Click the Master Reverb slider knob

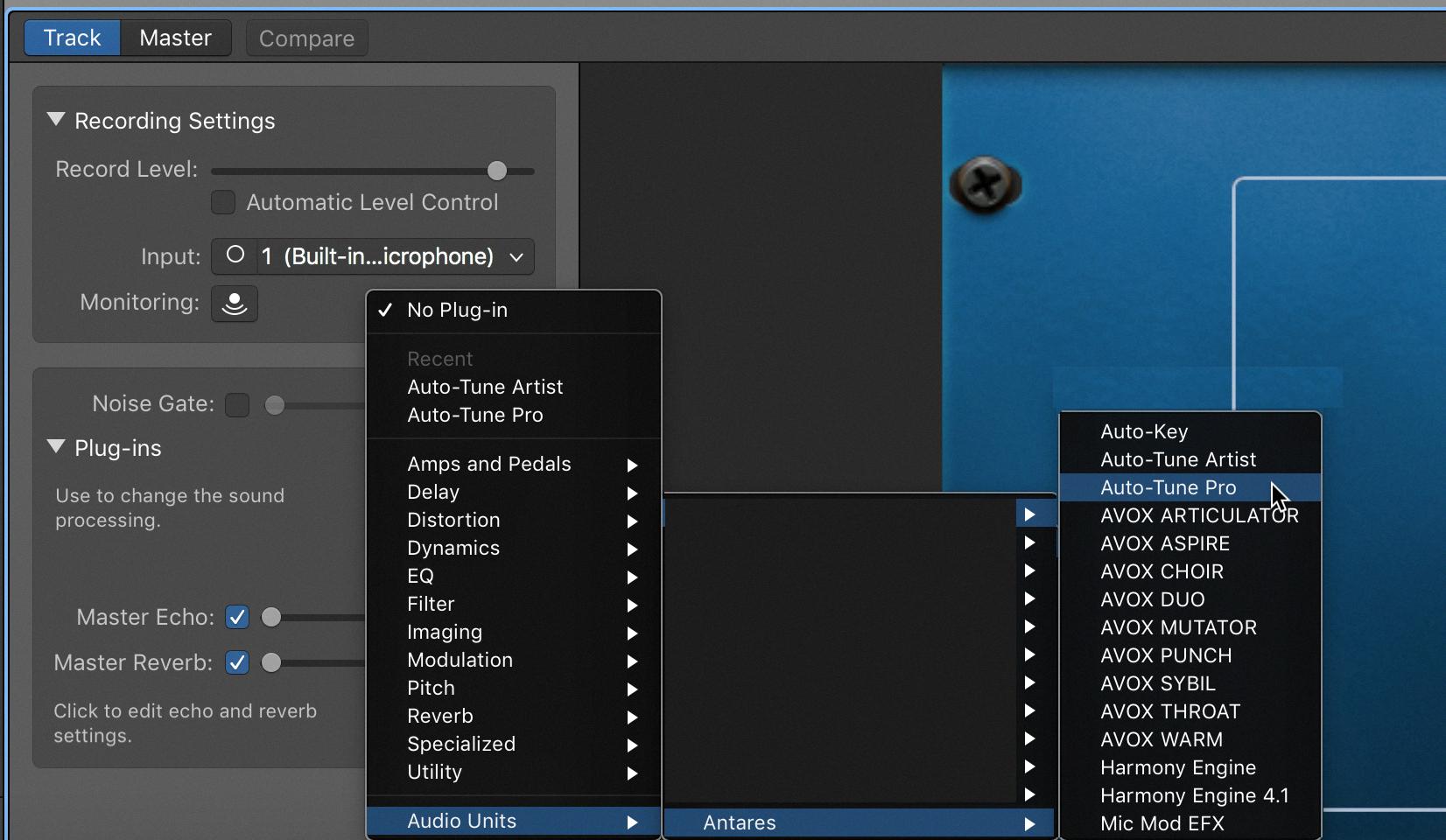pos(271,662)
